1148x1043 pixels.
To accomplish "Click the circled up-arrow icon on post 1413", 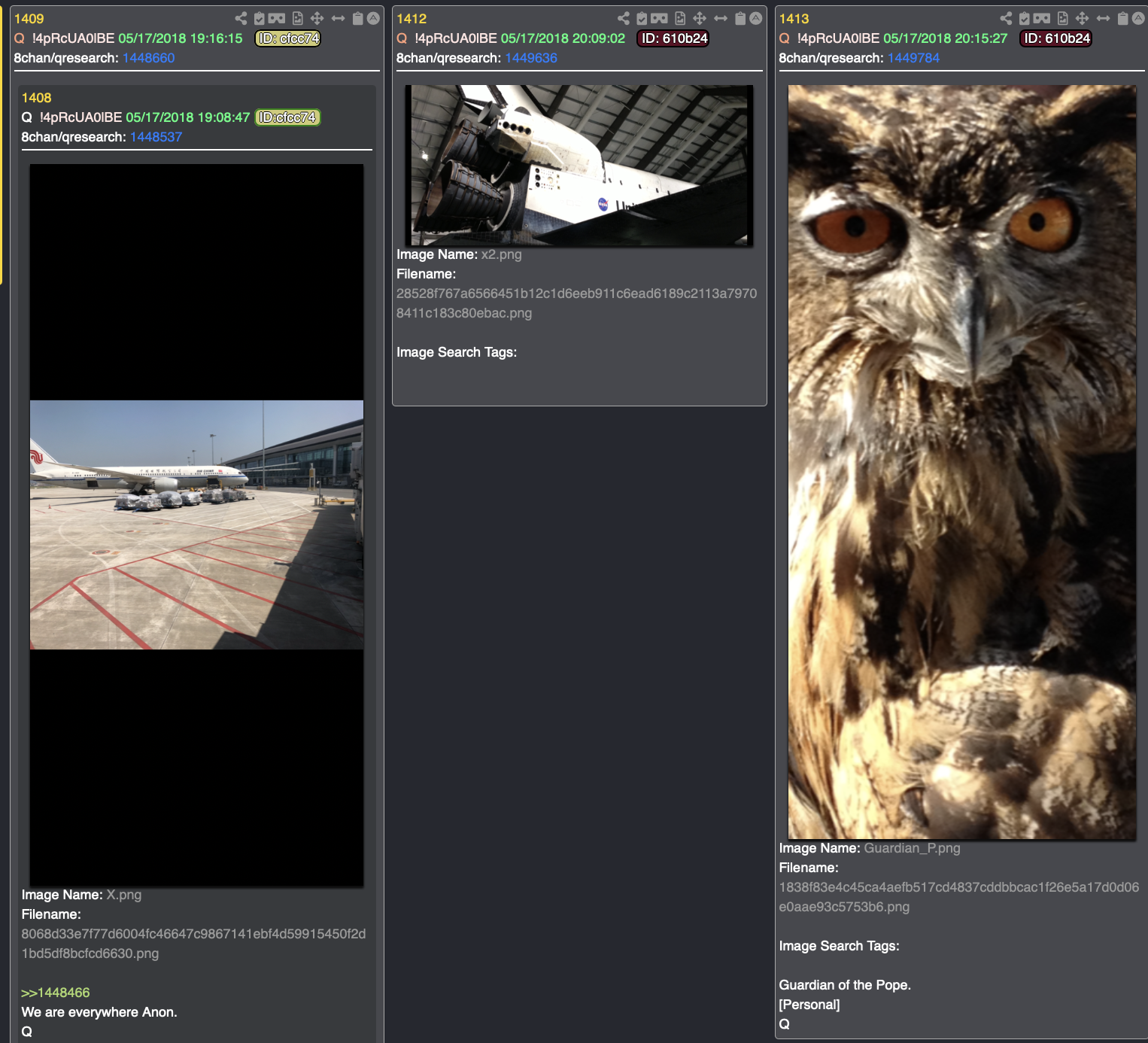I will point(1138,18).
